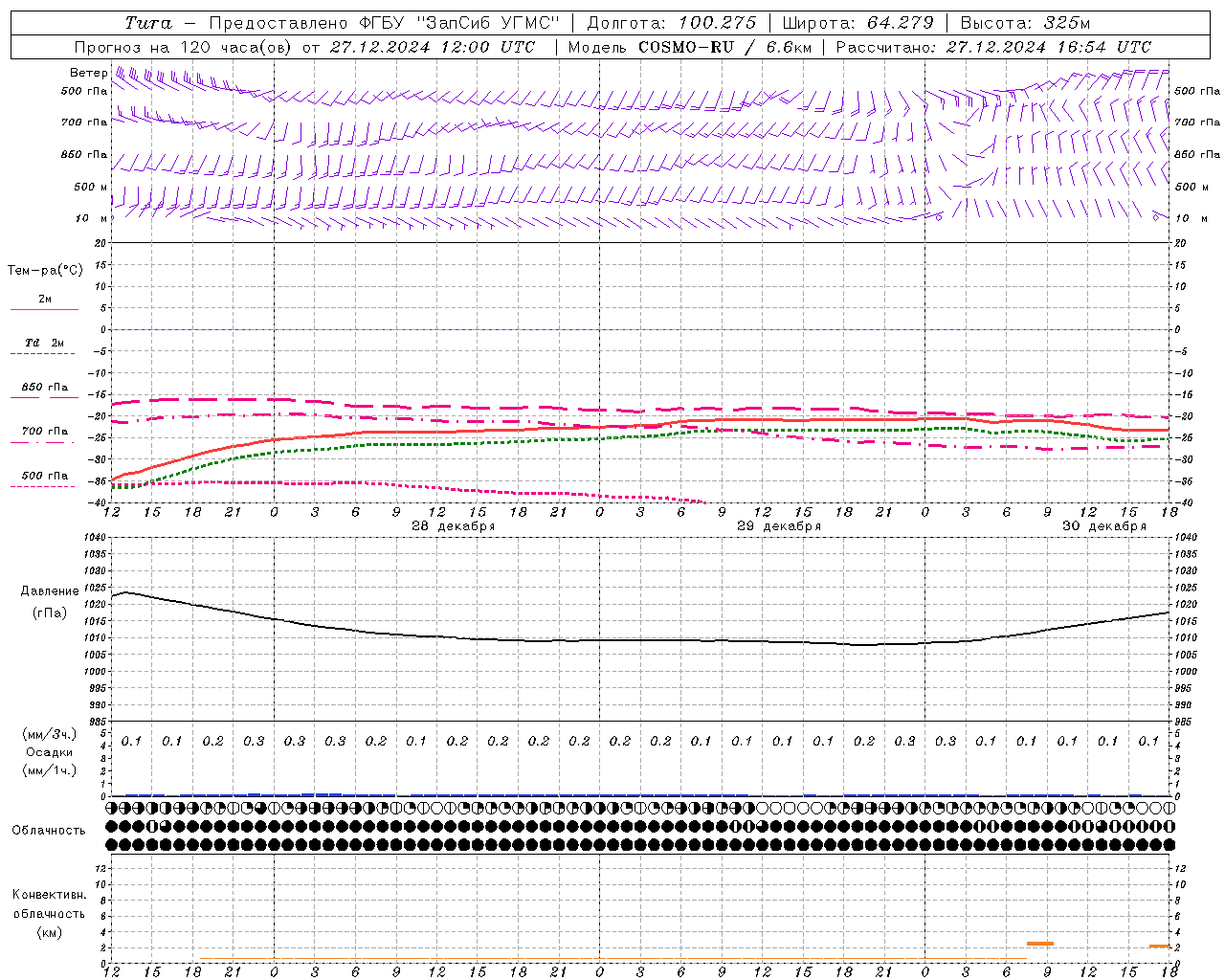
Task: Click the "Высота: 325м" header field
Action: pyautogui.click(x=1025, y=23)
